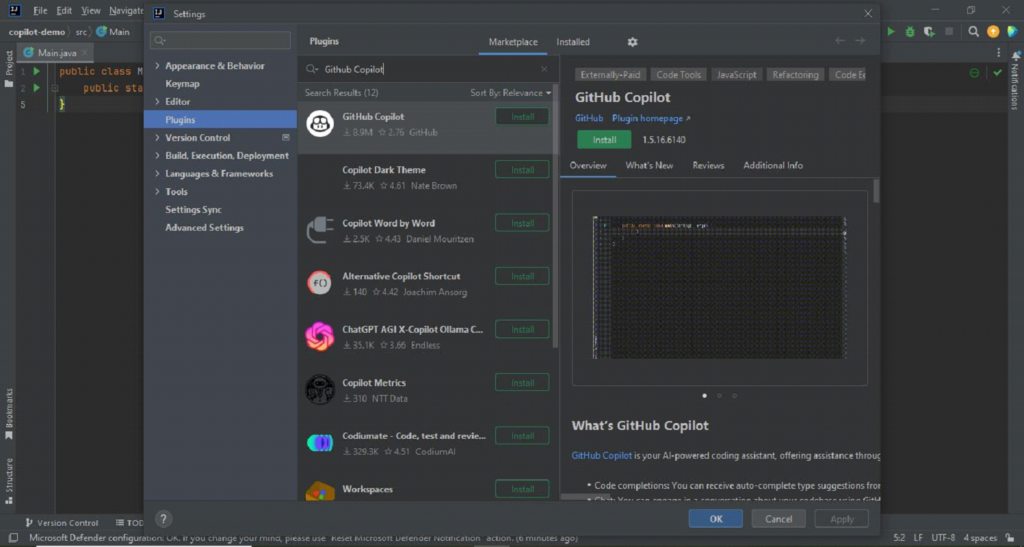Expand the Editor settings node

pyautogui.click(x=157, y=102)
